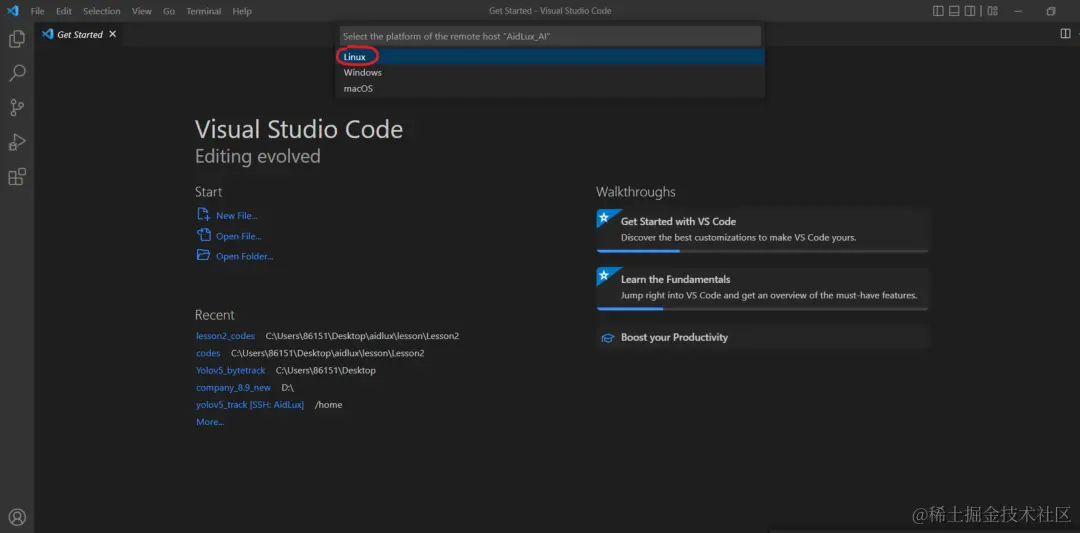Click the platform selection input field
This screenshot has height=533, width=1080.
[550, 36]
